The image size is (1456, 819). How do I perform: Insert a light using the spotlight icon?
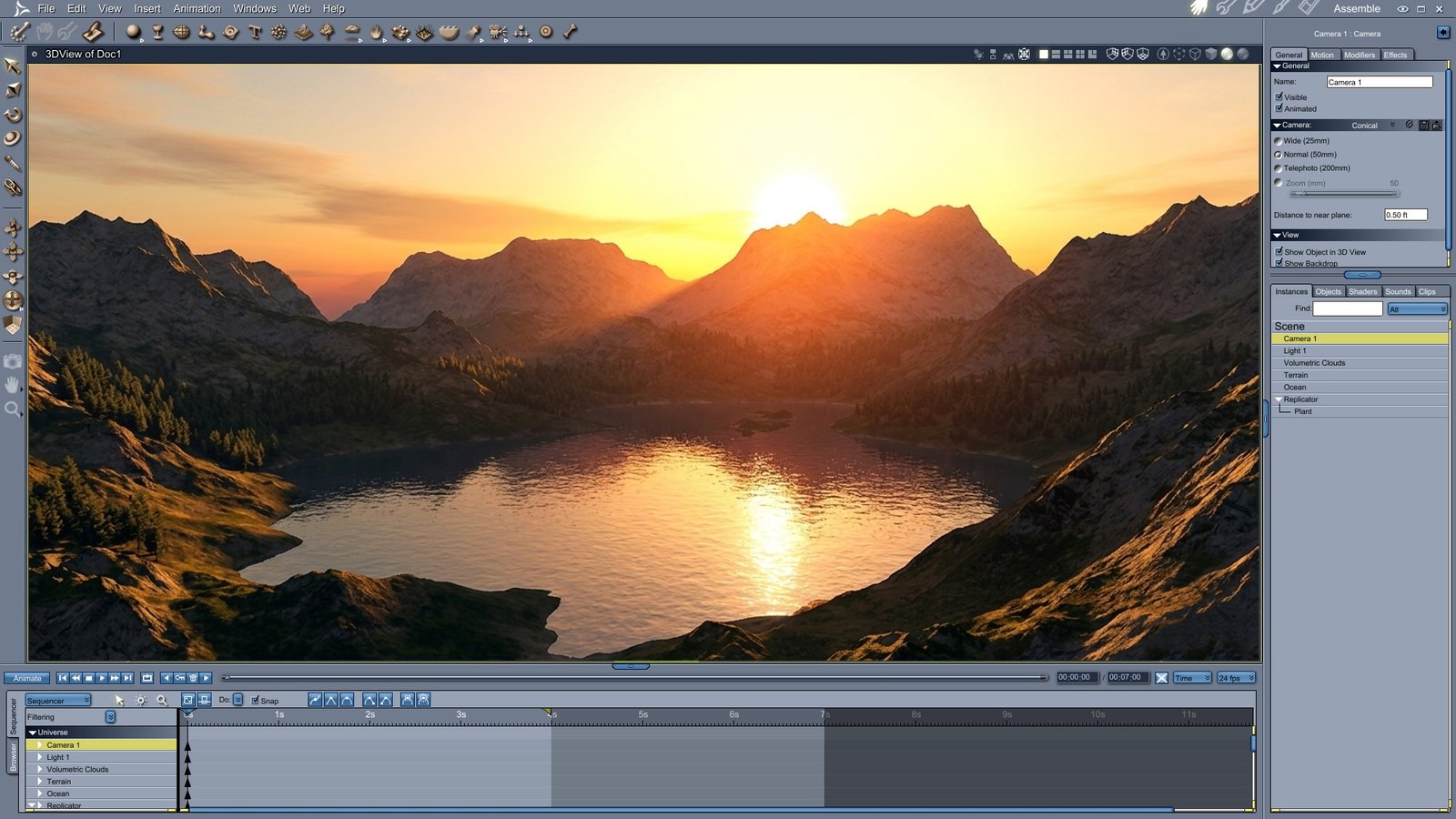(x=473, y=32)
